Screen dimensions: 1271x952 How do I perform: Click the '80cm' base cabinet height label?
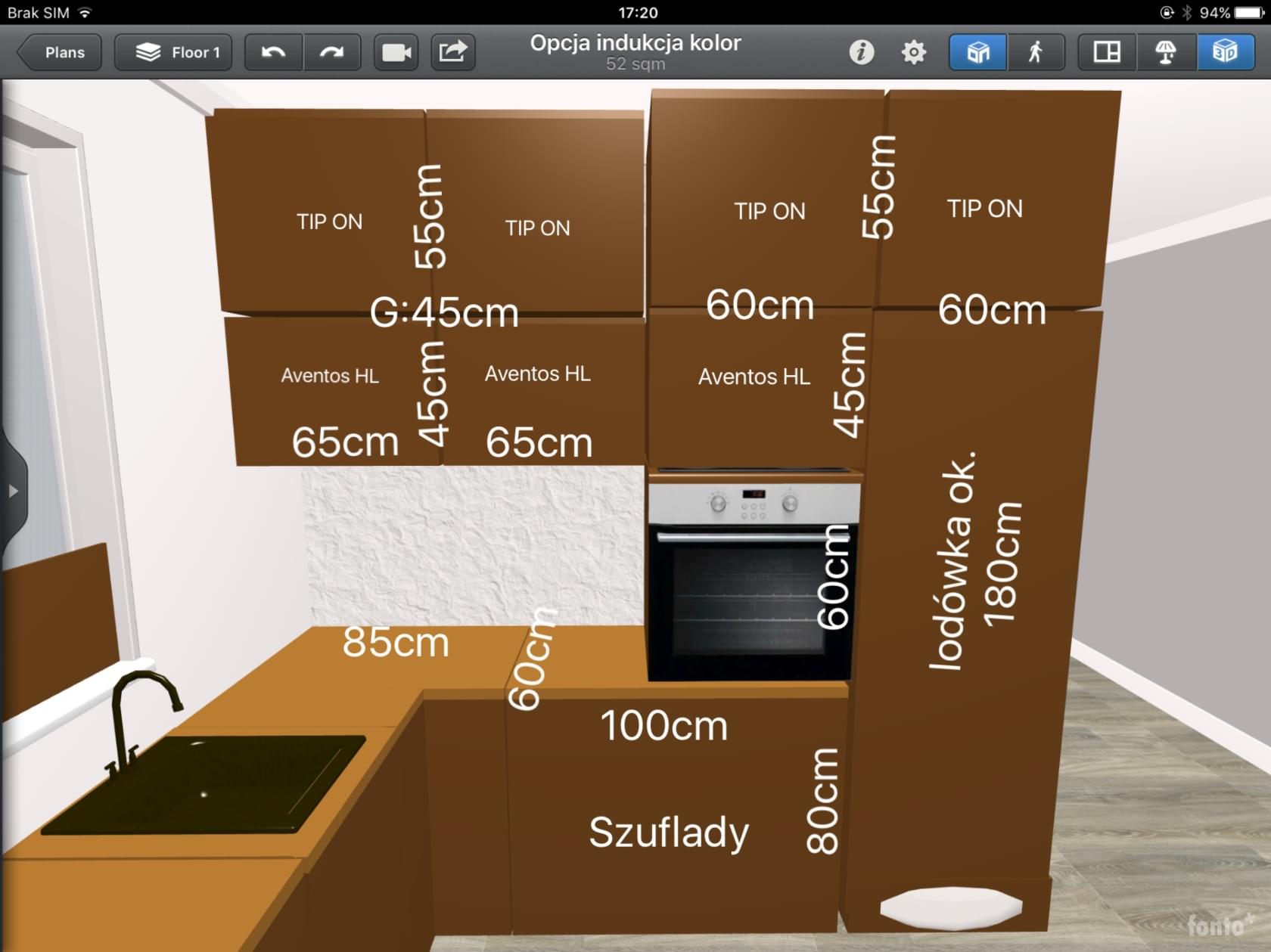(x=822, y=801)
